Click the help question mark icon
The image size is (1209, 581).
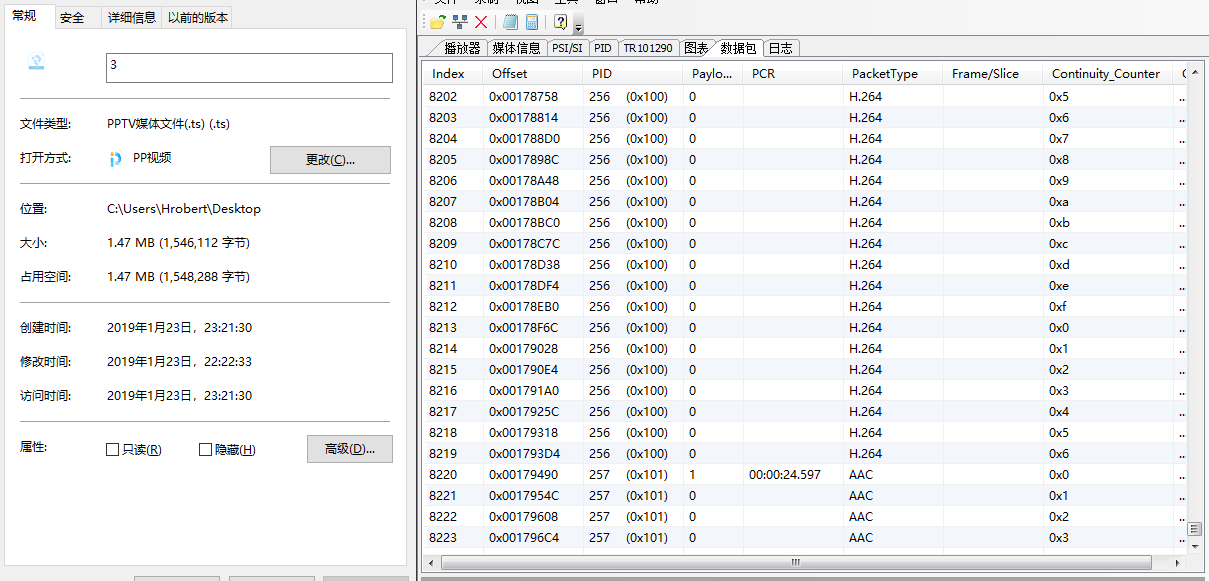[x=561, y=22]
